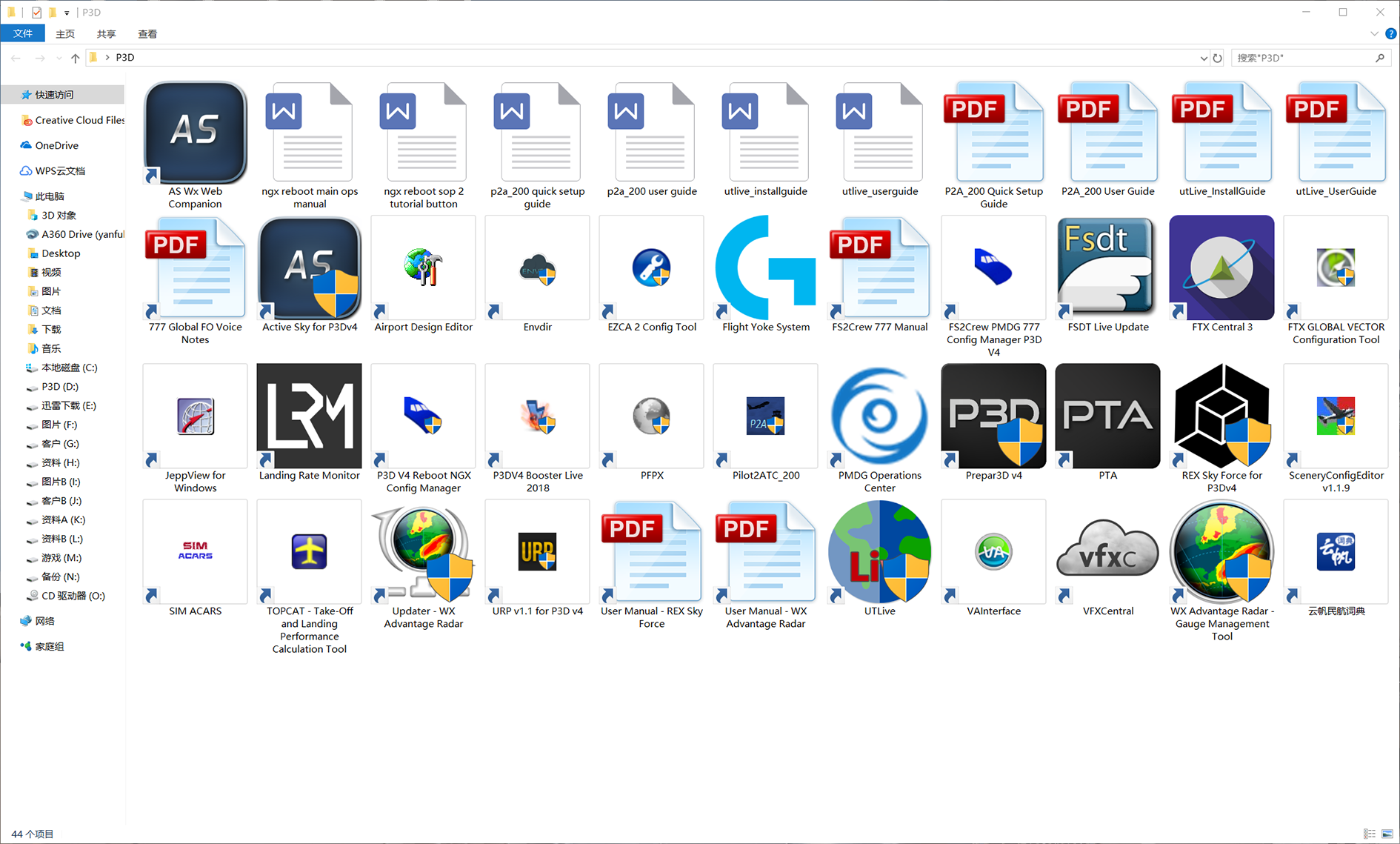
Task: Open P3D V4 Reboot NGX Config Manager
Action: pyautogui.click(x=423, y=429)
